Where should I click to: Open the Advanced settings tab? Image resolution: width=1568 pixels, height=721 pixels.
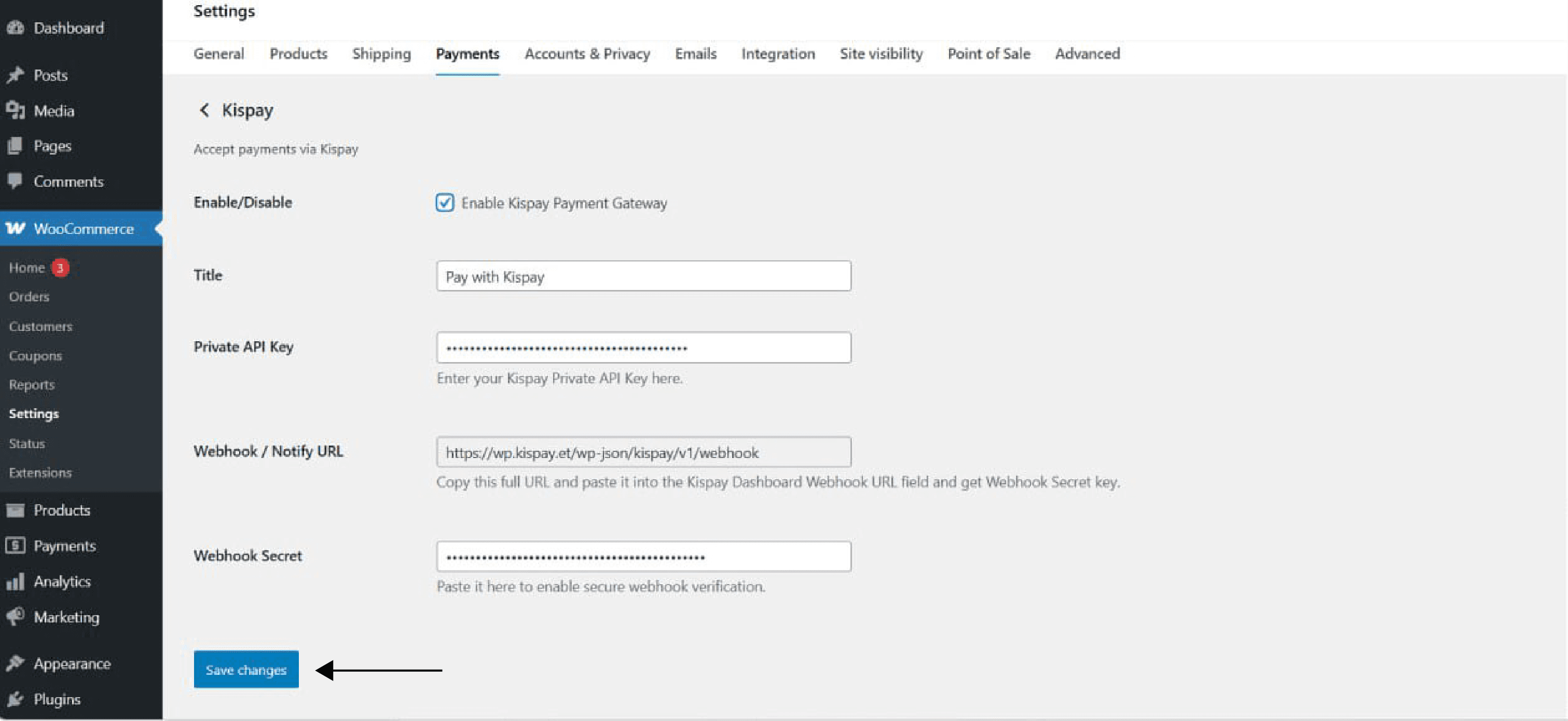pos(1087,53)
